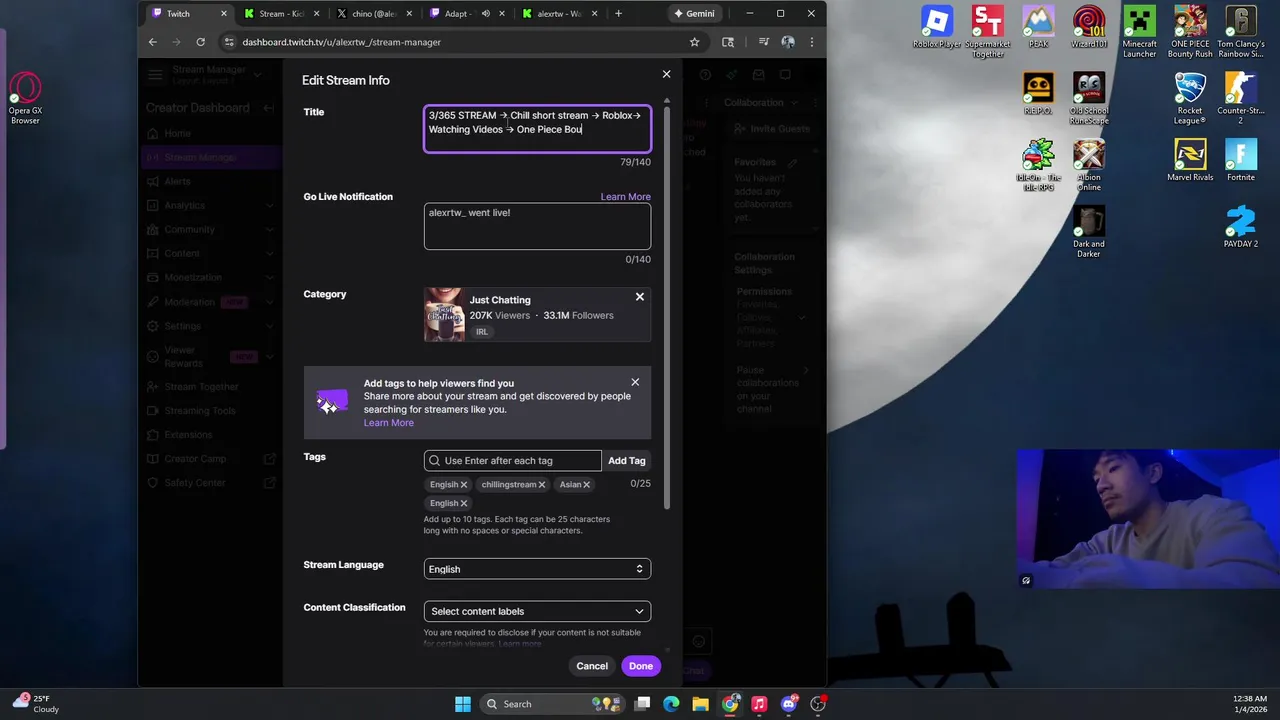This screenshot has height=720, width=1280.
Task: Click the taskbar Search box
Action: 553,704
